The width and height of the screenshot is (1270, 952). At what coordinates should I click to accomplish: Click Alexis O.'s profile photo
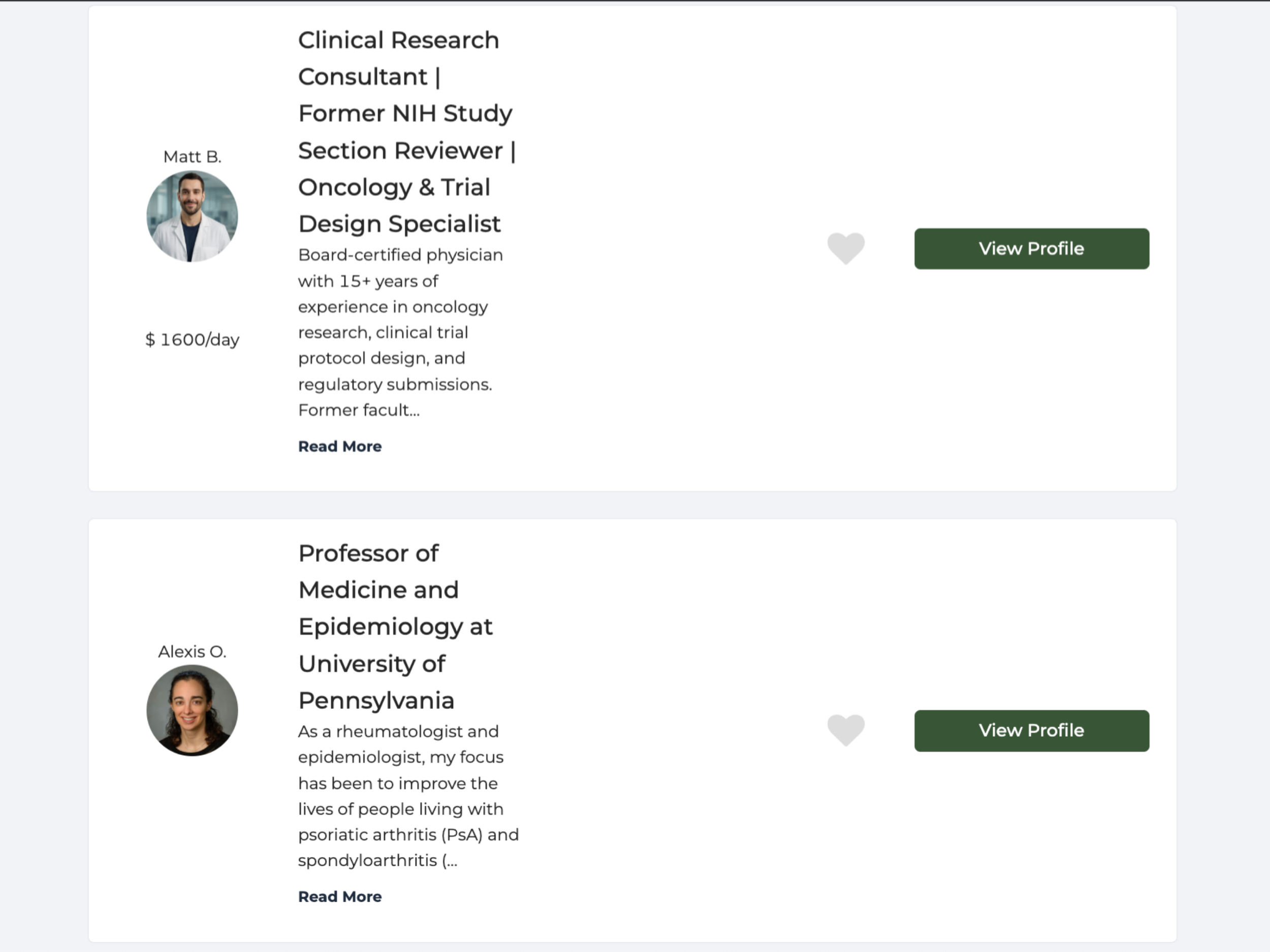click(193, 710)
